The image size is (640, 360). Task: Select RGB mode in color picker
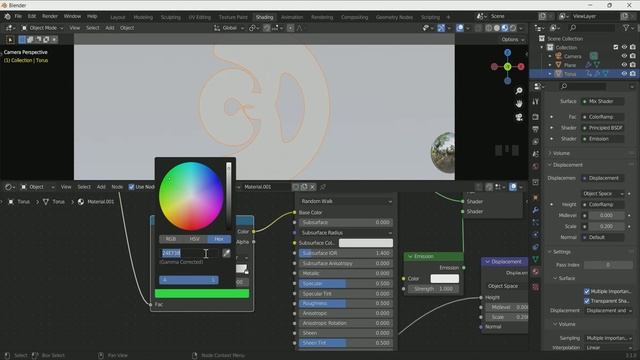click(x=171, y=239)
